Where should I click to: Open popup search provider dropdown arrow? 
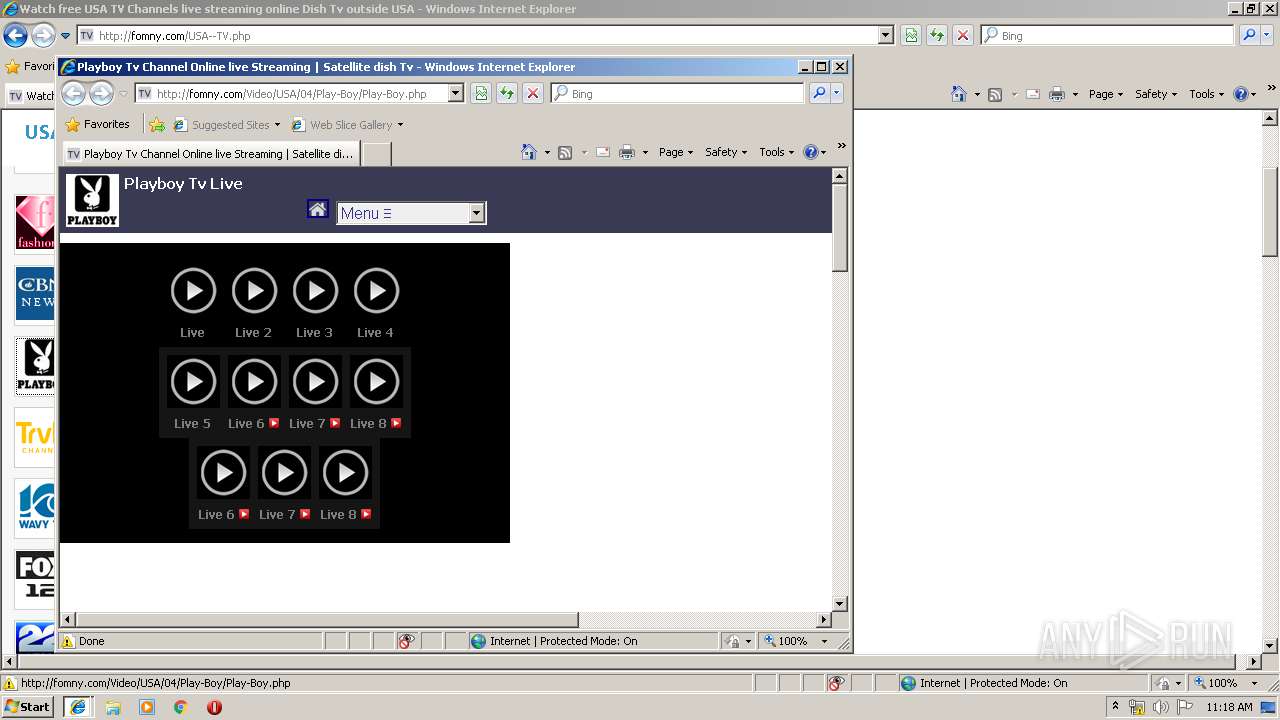837,94
